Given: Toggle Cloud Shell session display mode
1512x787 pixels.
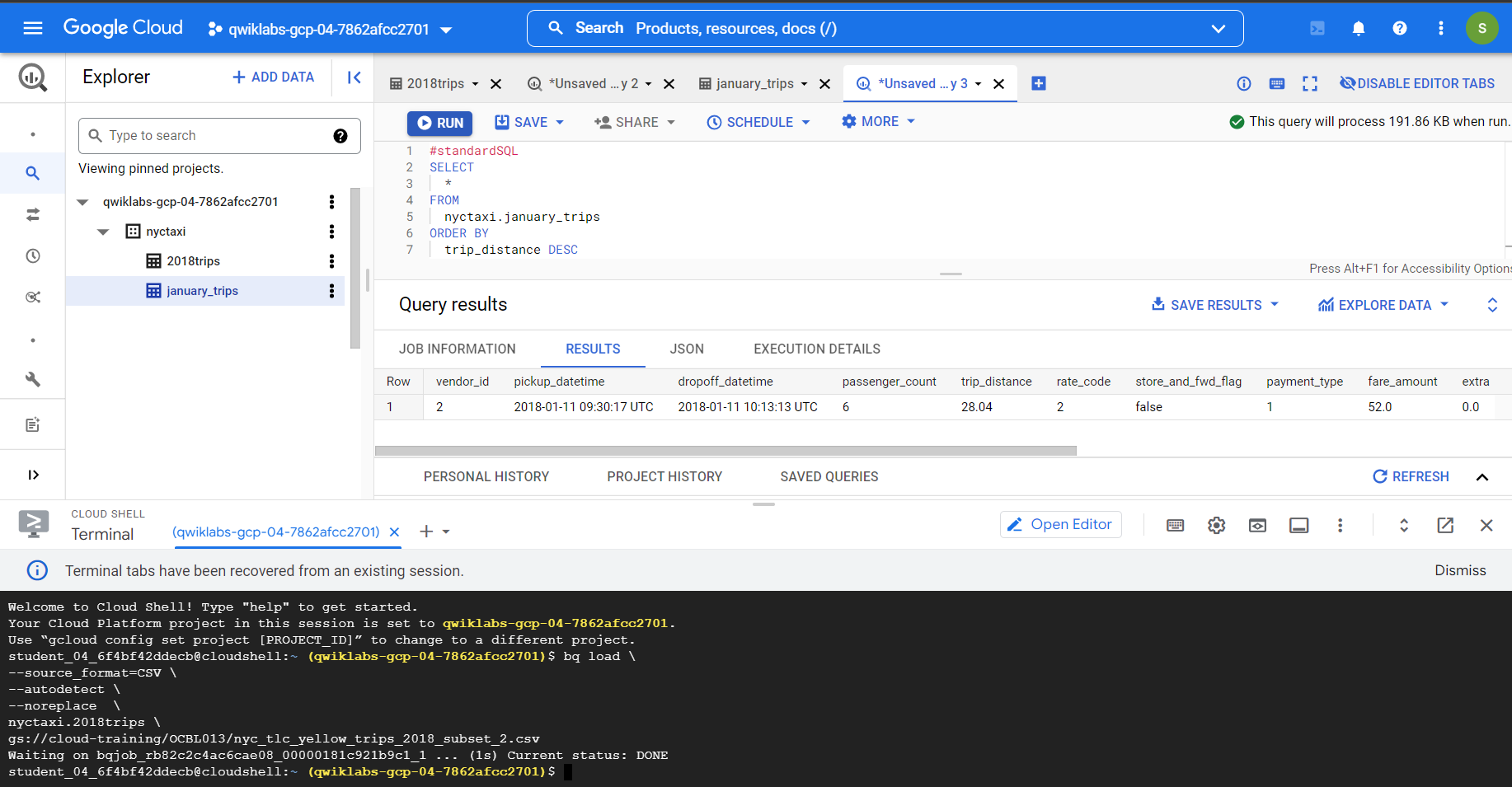Looking at the screenshot, I should tap(1299, 525).
